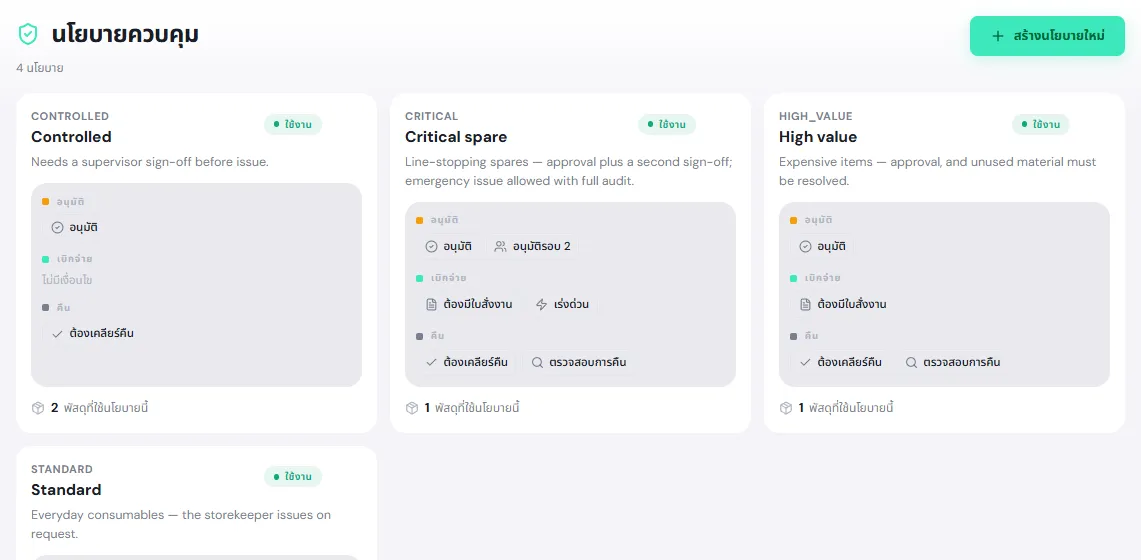This screenshot has width=1141, height=560.
Task: Open the Critical spare policy title
Action: tap(456, 137)
